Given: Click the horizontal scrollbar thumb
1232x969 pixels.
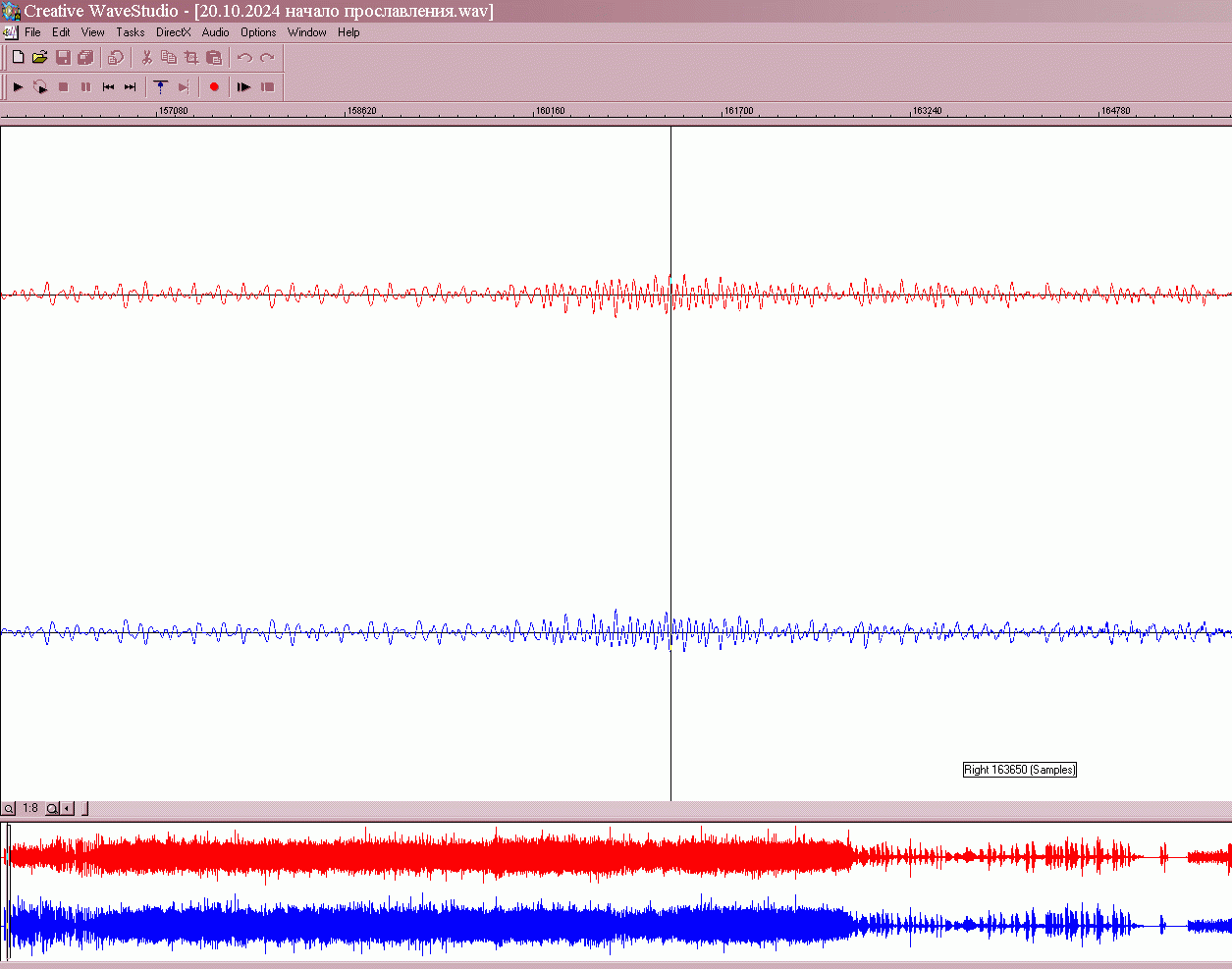Looking at the screenshot, I should [84, 809].
